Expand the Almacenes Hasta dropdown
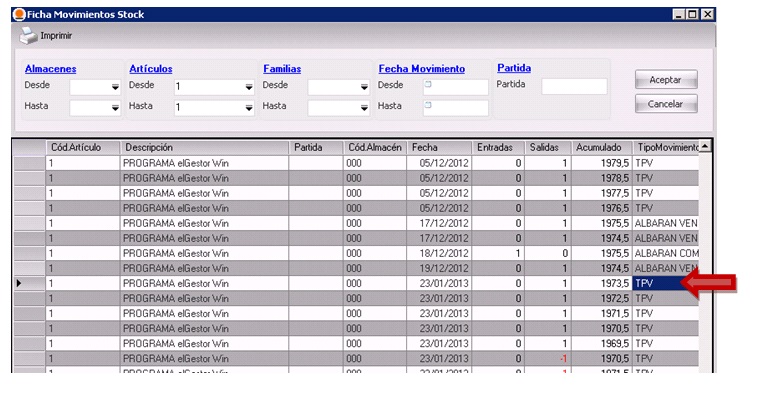The image size is (758, 408). coord(115,107)
